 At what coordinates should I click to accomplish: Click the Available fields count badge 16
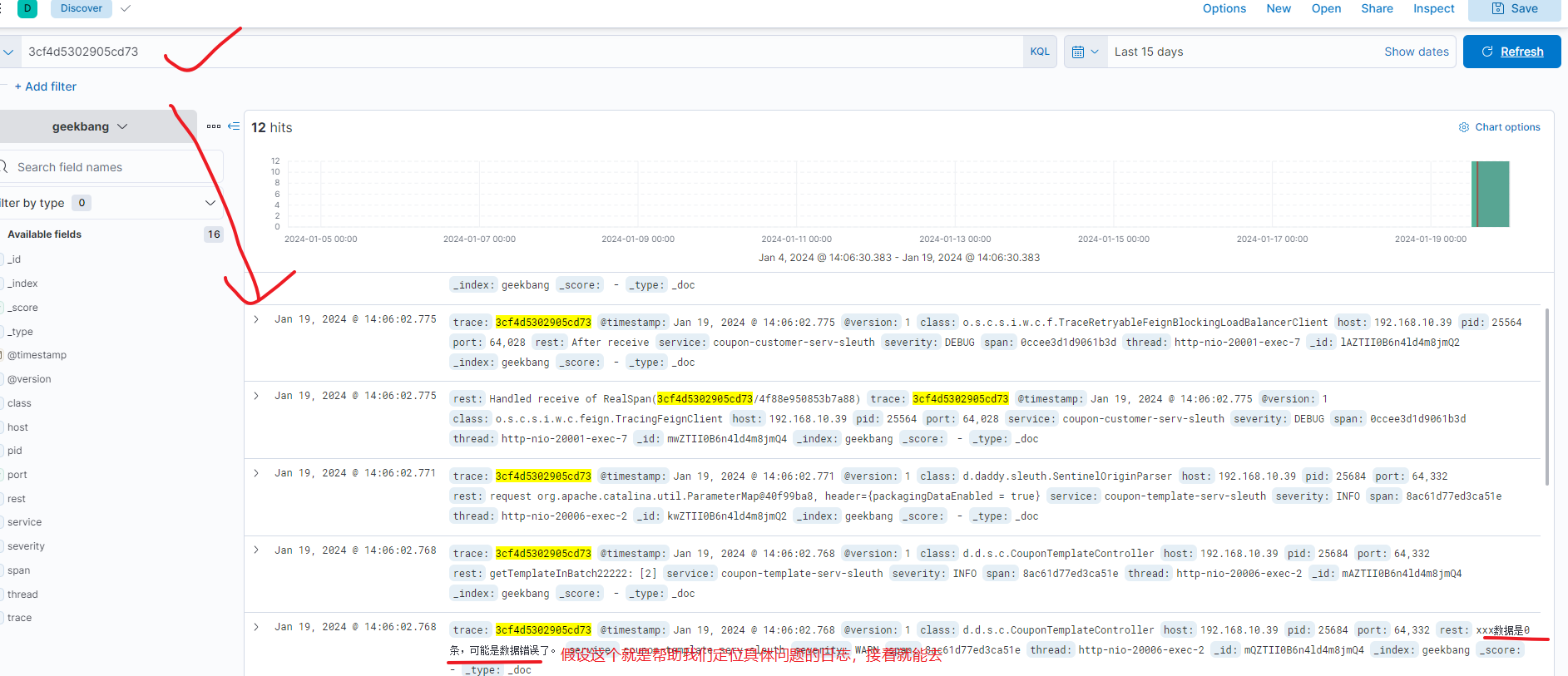tap(214, 234)
